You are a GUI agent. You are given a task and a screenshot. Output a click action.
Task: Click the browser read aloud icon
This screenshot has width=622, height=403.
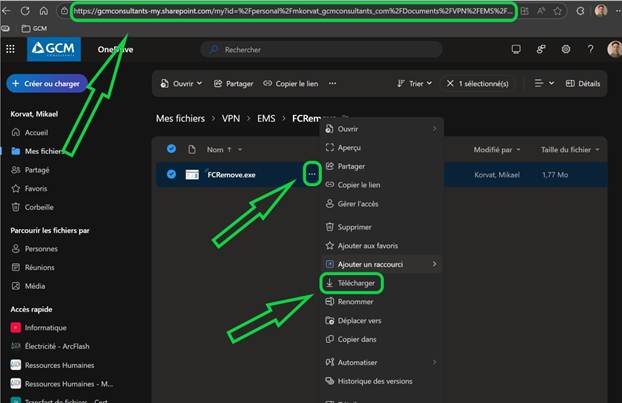(541, 11)
